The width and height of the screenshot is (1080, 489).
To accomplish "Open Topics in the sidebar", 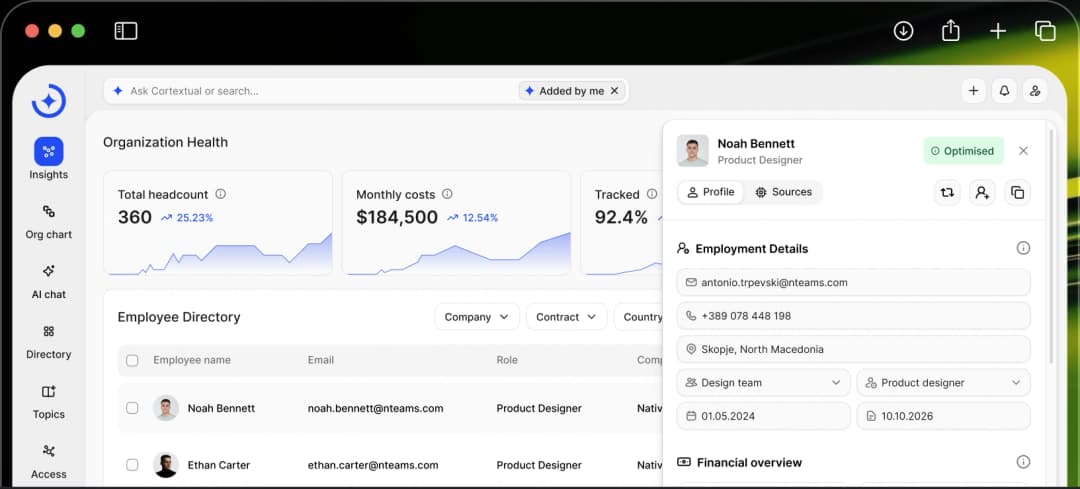I will [x=48, y=401].
